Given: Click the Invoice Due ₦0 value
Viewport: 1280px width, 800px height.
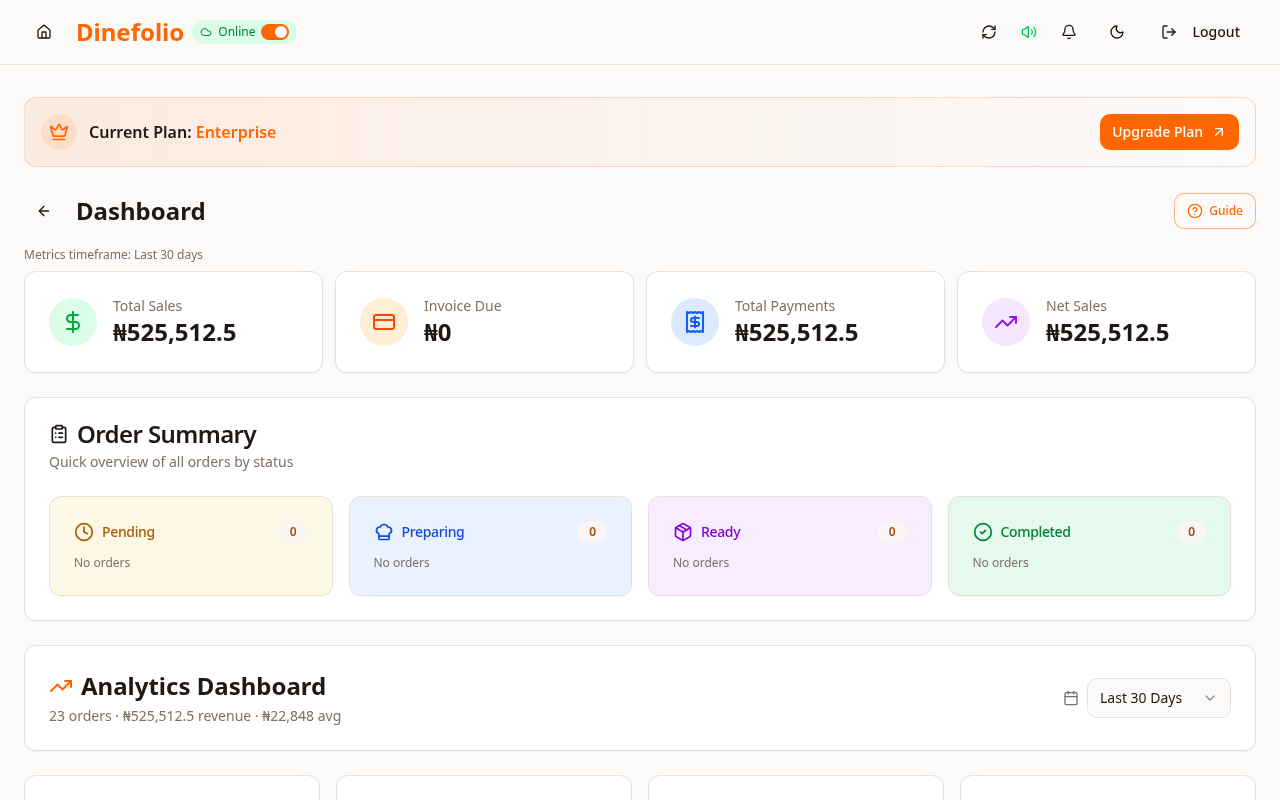Looking at the screenshot, I should (x=438, y=333).
